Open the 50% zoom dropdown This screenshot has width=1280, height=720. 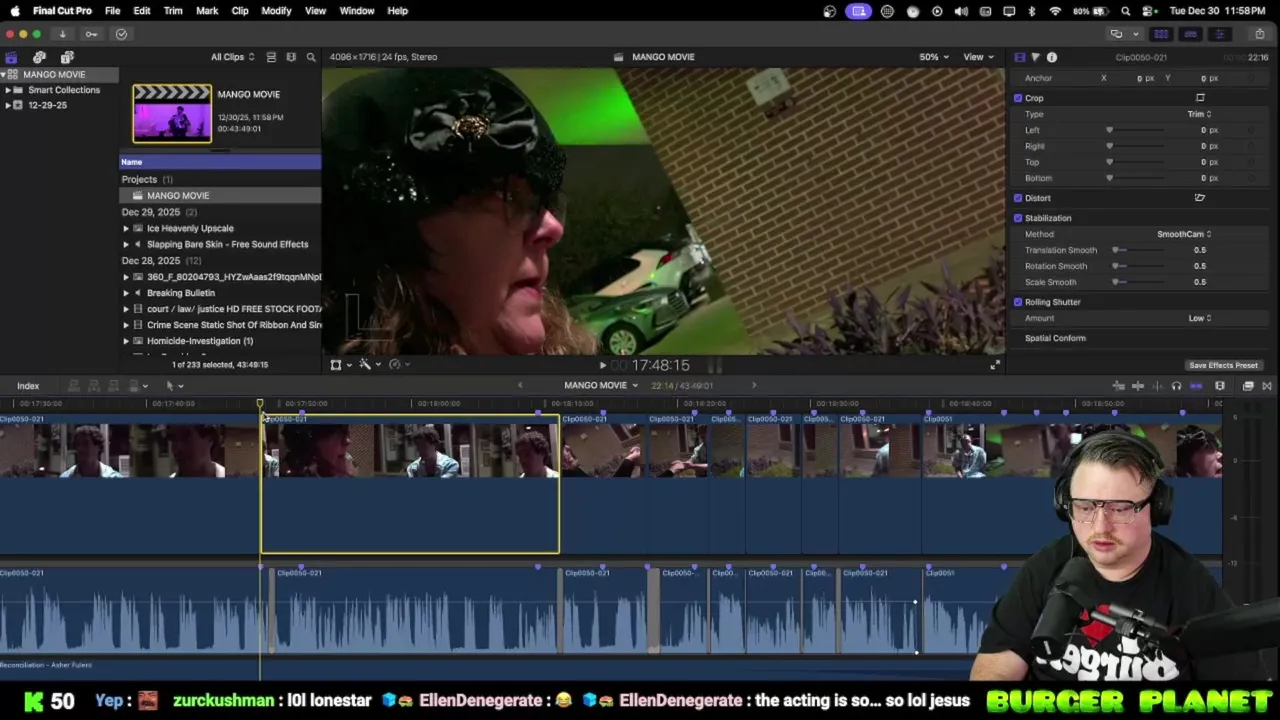(934, 57)
